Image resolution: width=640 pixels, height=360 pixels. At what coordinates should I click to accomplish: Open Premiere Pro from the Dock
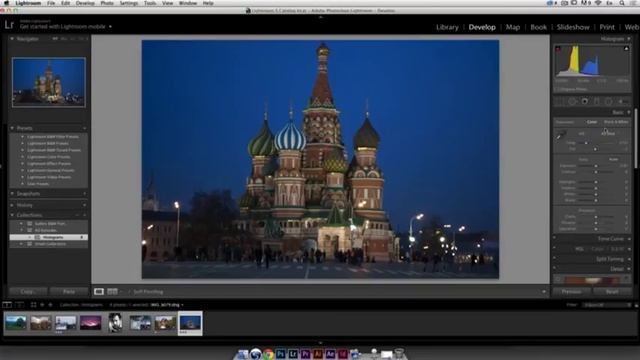305,353
